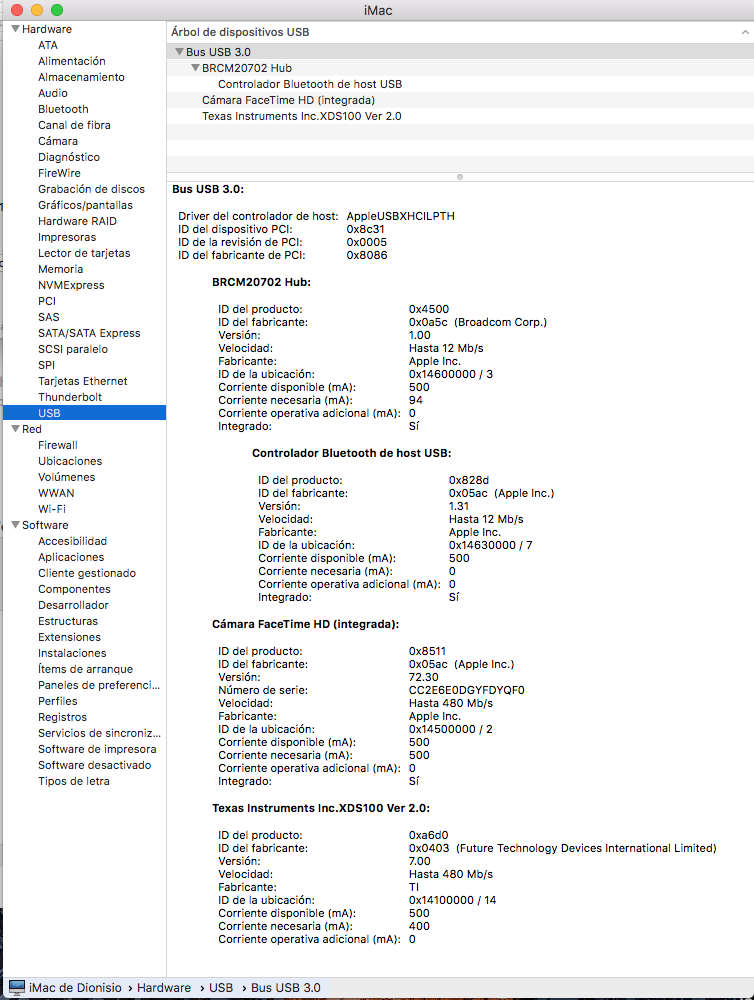
Task: Select SCSI paralelo entry
Action: tap(73, 349)
